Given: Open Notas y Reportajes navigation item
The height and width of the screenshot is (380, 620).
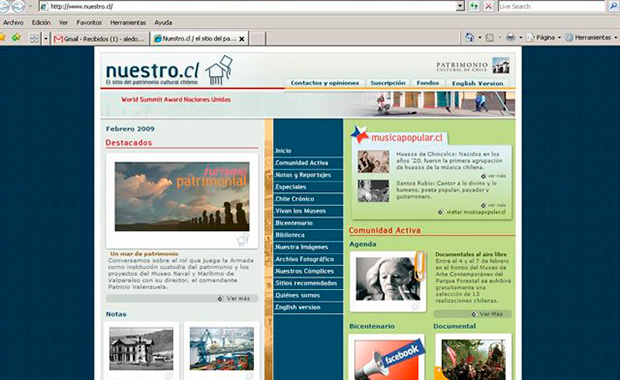Looking at the screenshot, I should (x=303, y=175).
